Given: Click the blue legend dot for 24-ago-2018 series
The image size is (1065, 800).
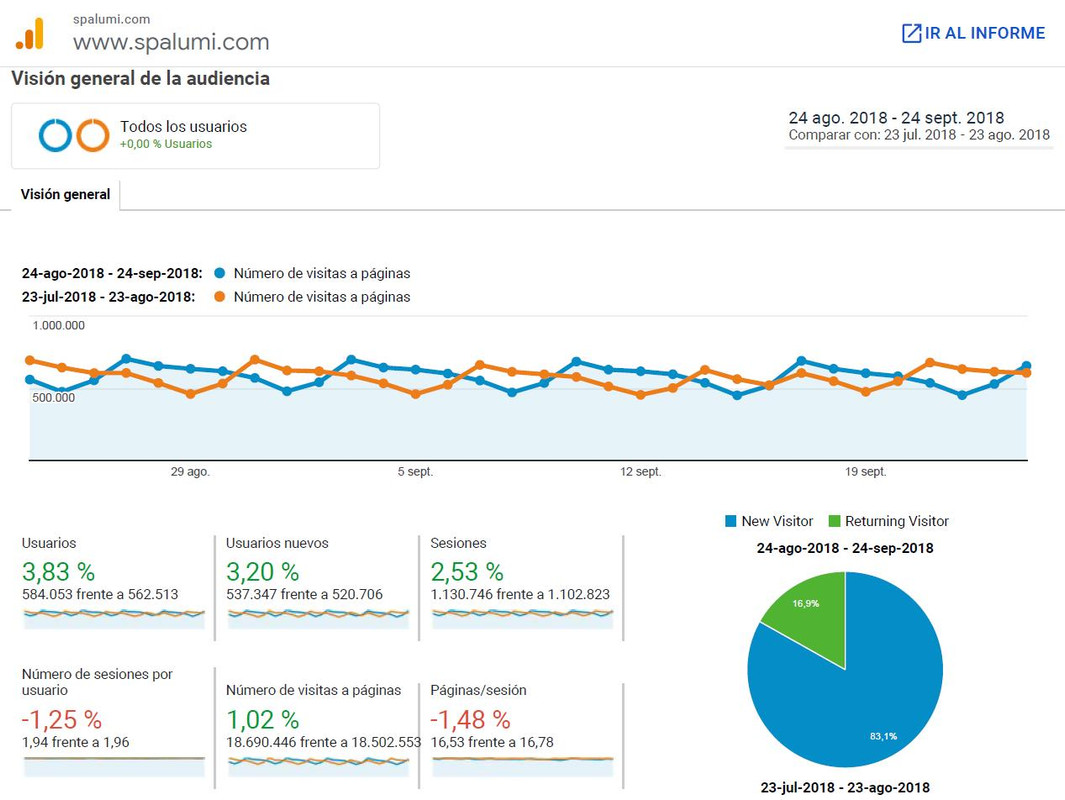Looking at the screenshot, I should [219, 273].
